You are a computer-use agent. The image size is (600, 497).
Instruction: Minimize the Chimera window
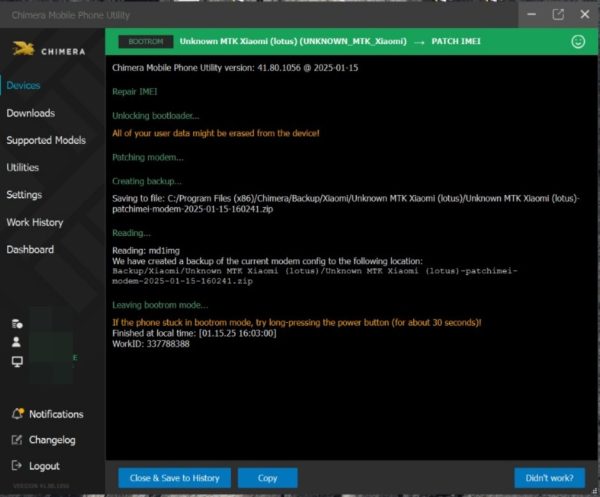(x=531, y=15)
